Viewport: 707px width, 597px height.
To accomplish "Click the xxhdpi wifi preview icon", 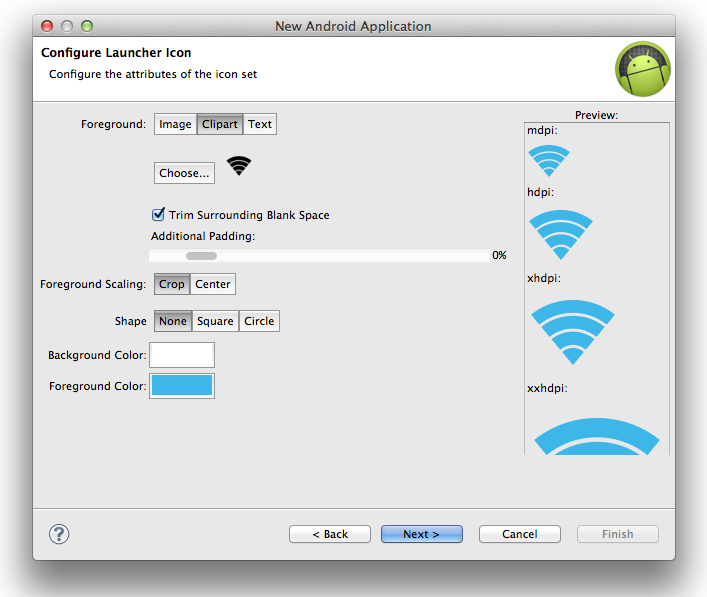I will point(597,436).
